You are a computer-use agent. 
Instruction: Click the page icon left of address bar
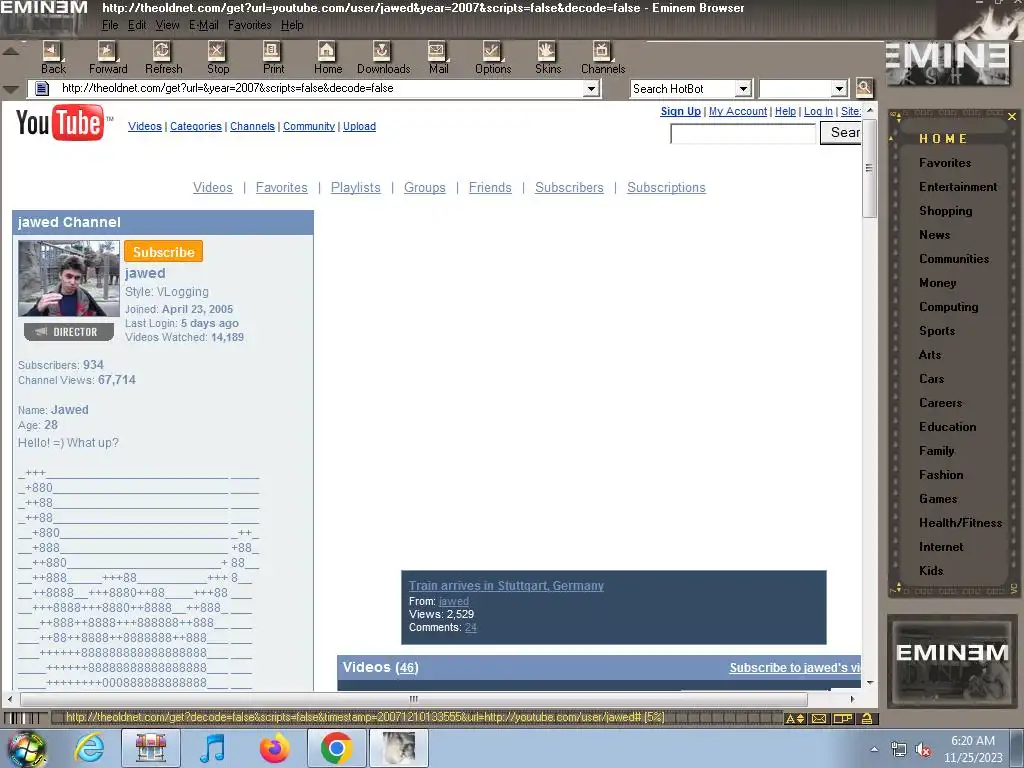[42, 88]
